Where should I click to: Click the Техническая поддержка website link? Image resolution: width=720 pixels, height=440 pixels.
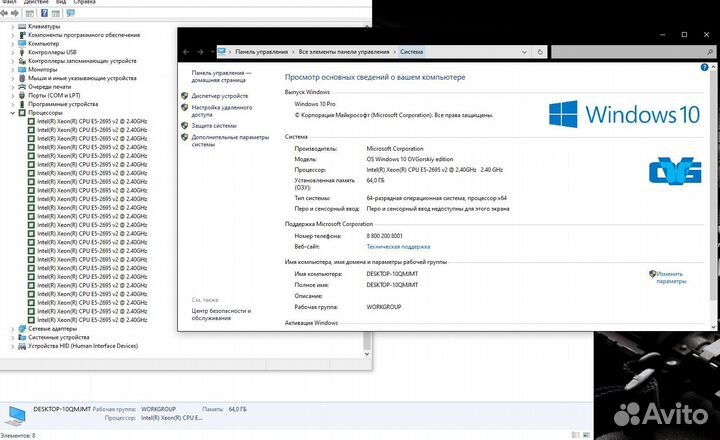(398, 246)
